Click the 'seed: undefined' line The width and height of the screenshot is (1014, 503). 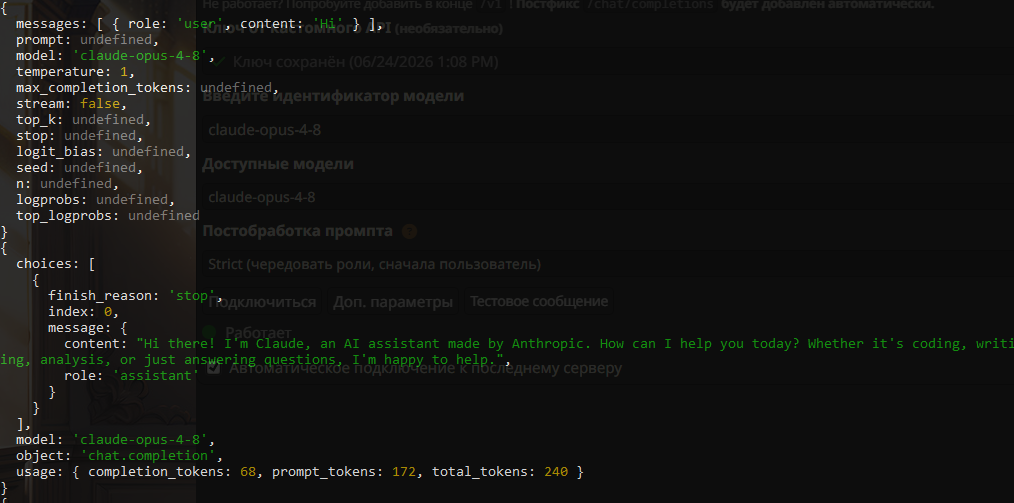79,167
